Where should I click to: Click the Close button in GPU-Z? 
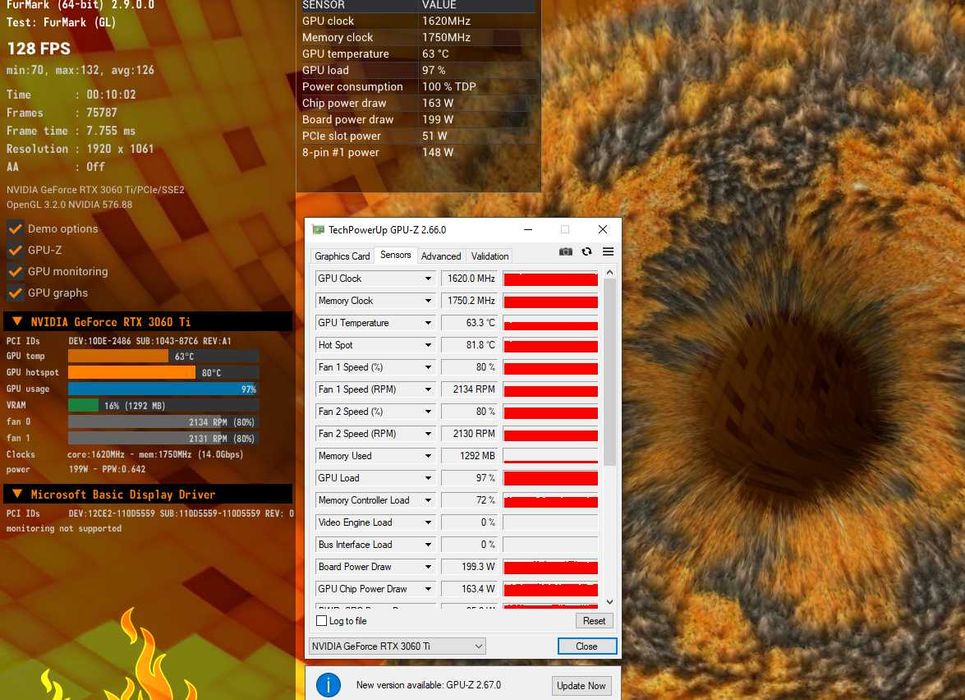[587, 646]
